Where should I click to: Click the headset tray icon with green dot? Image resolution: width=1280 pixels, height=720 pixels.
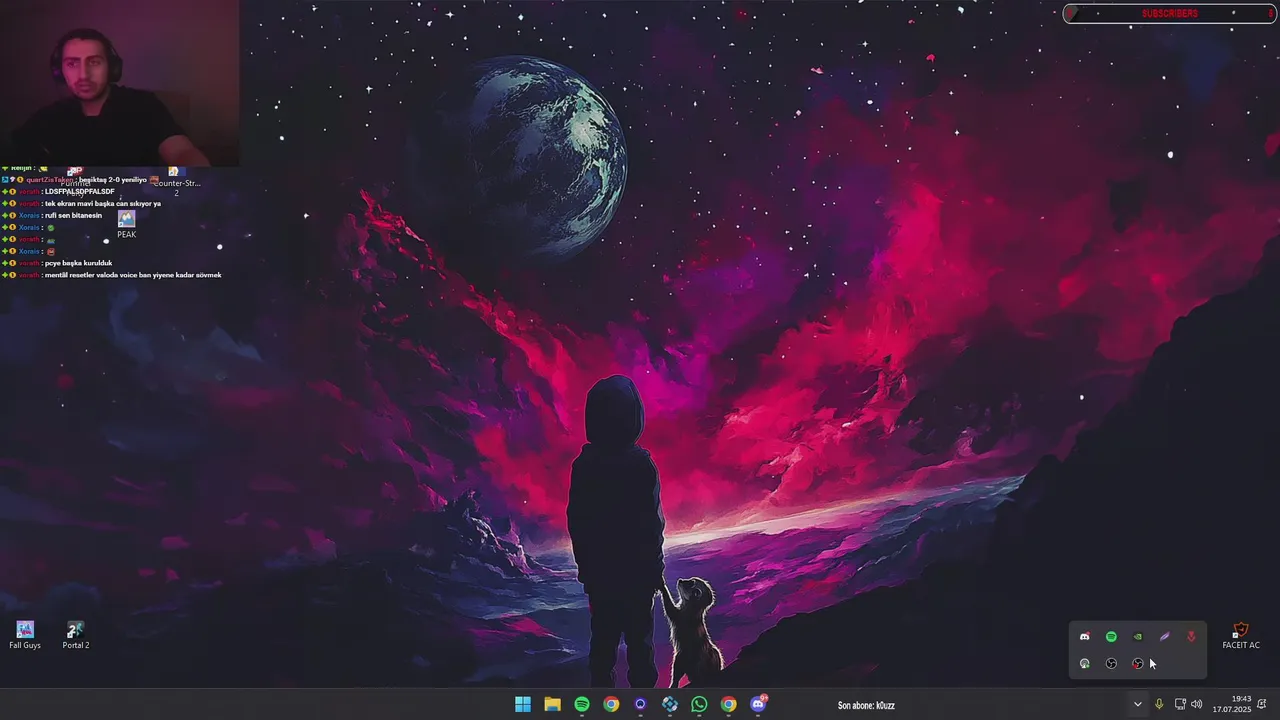pos(1085,663)
